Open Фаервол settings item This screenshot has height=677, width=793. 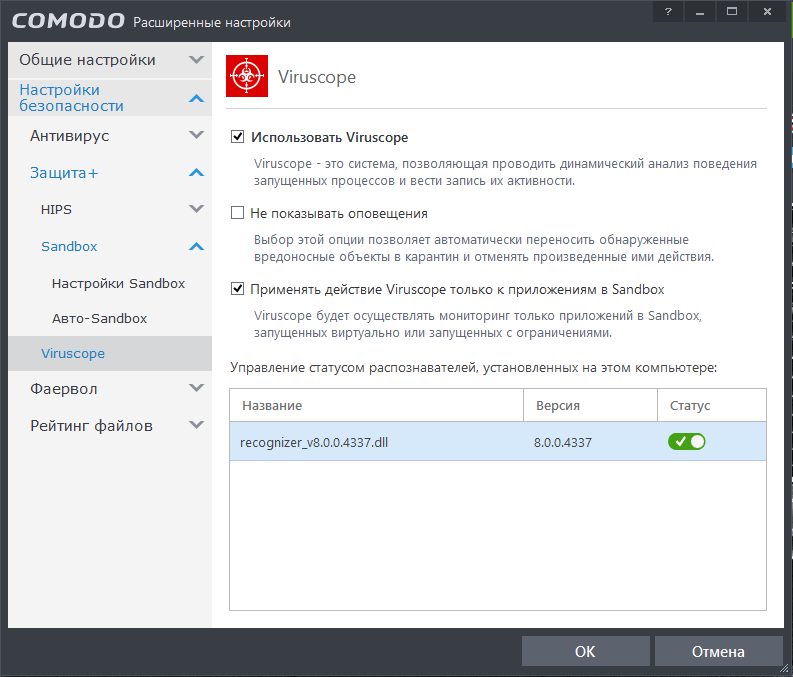pyautogui.click(x=110, y=389)
